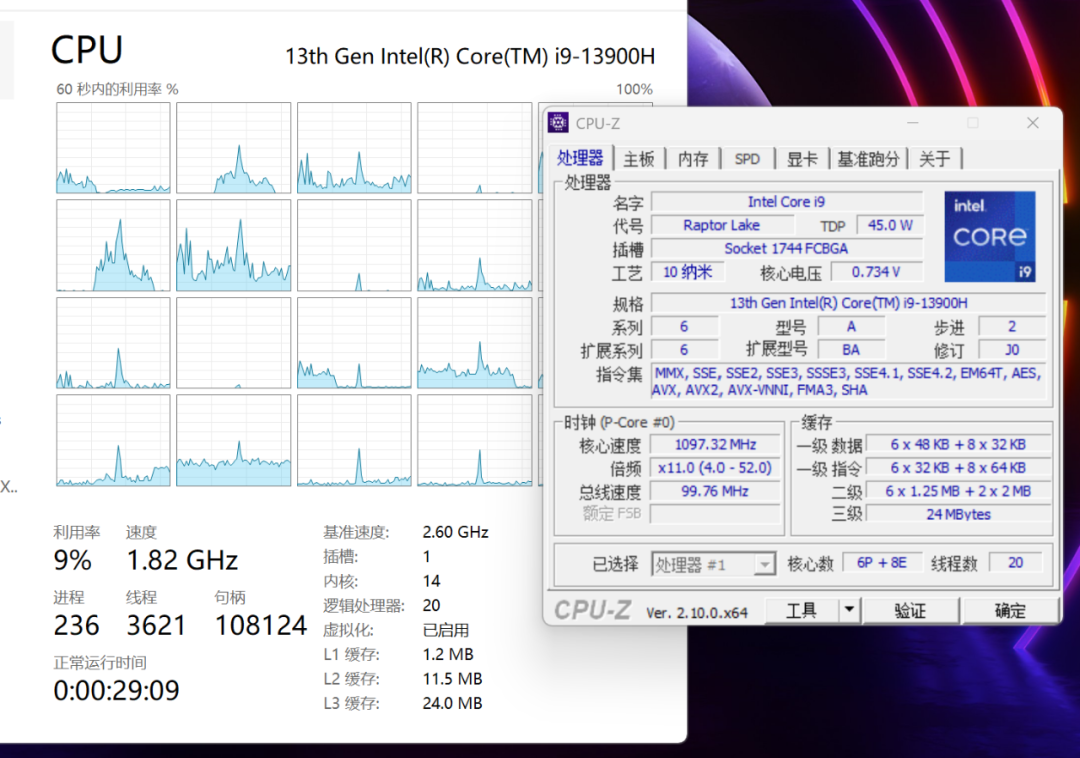
Task: Click the 核心速度 value 1097.32 MHz
Action: (x=715, y=445)
